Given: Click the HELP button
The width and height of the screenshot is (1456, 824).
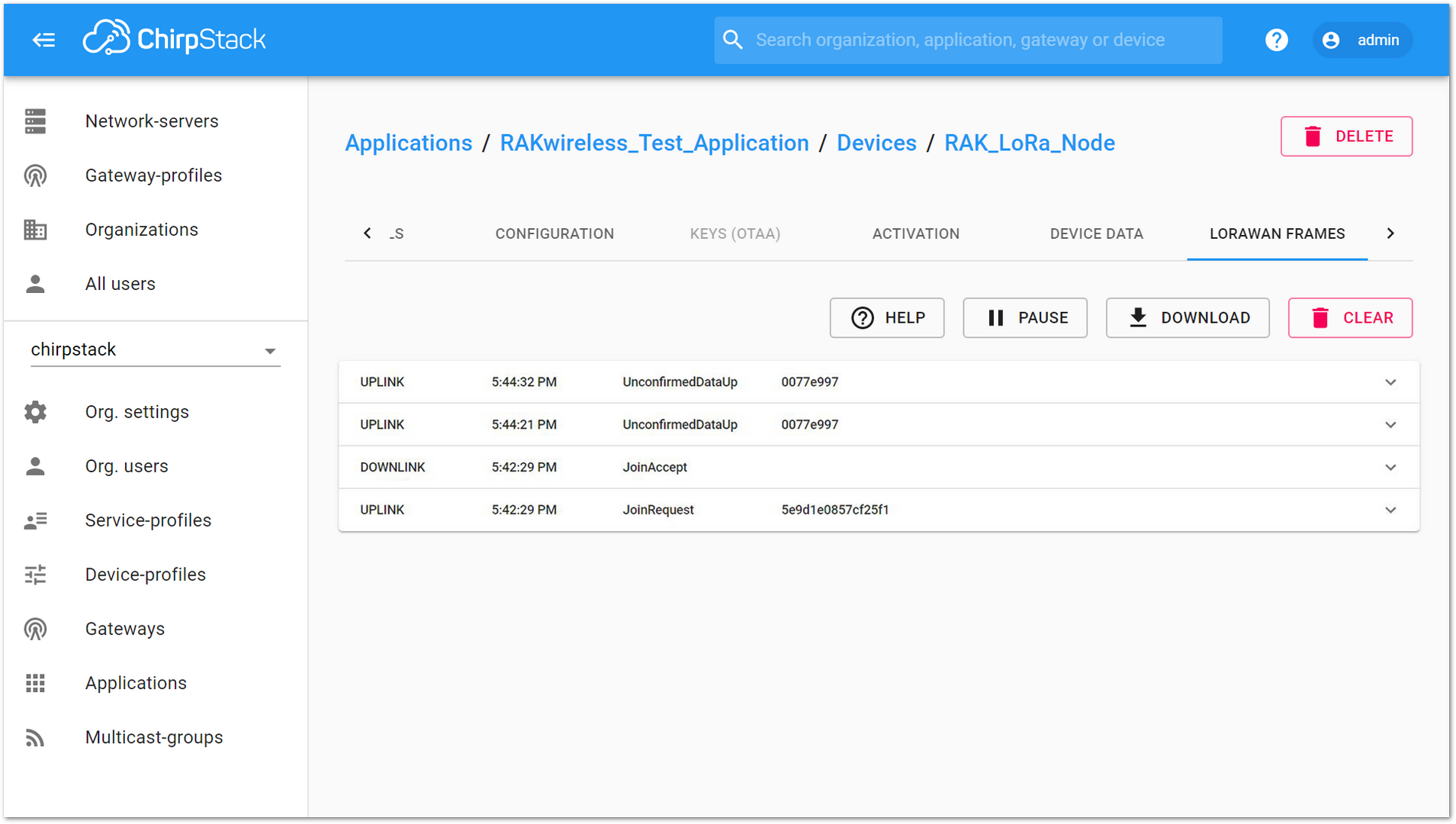Looking at the screenshot, I should click(x=887, y=318).
